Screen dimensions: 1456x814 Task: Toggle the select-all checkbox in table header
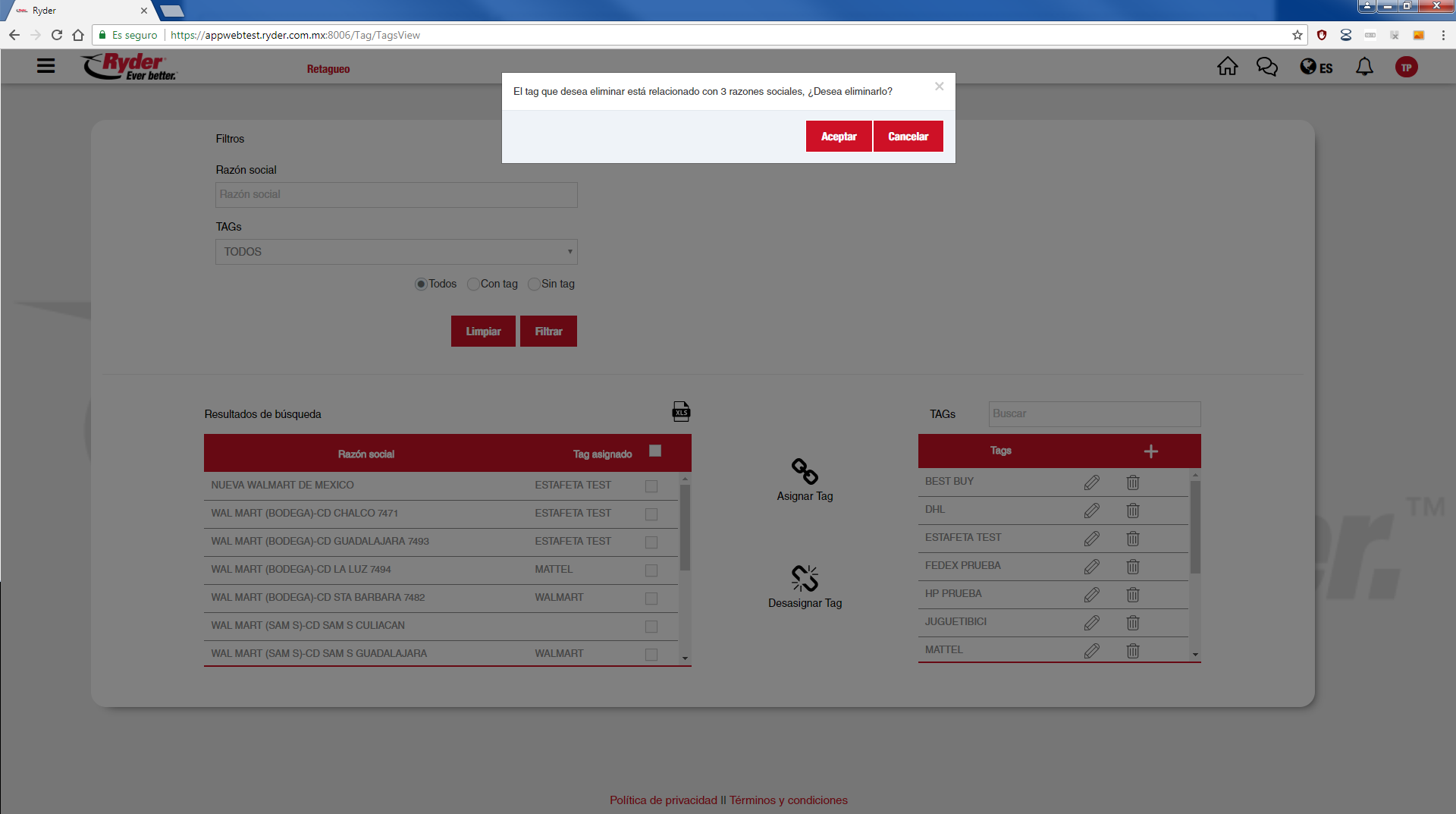click(x=655, y=451)
